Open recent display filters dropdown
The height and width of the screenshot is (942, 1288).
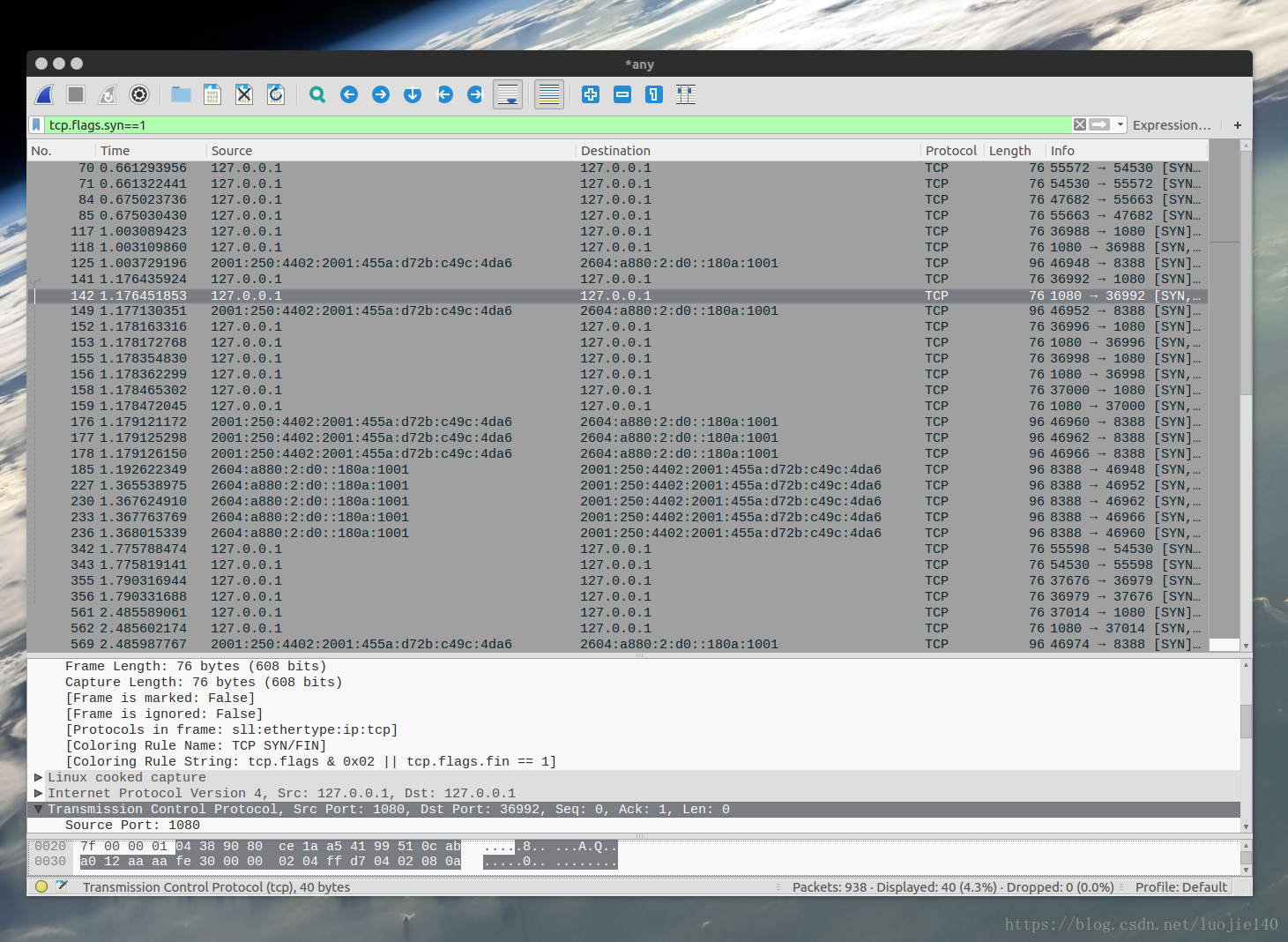click(x=1120, y=124)
